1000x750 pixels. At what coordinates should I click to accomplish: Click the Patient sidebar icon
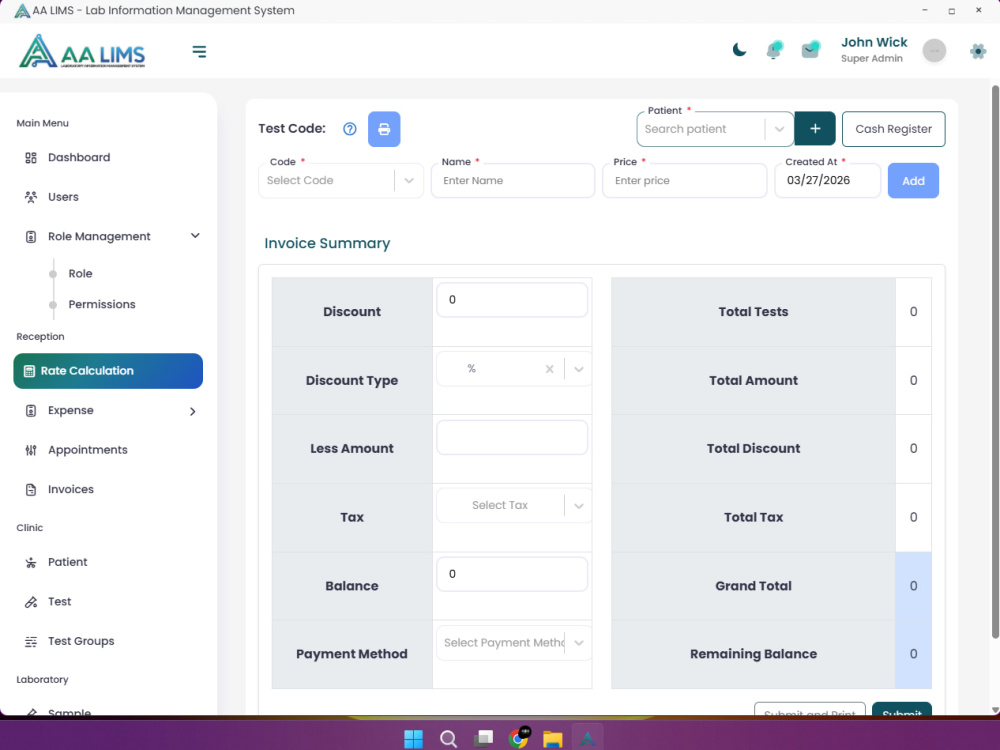[x=31, y=562]
